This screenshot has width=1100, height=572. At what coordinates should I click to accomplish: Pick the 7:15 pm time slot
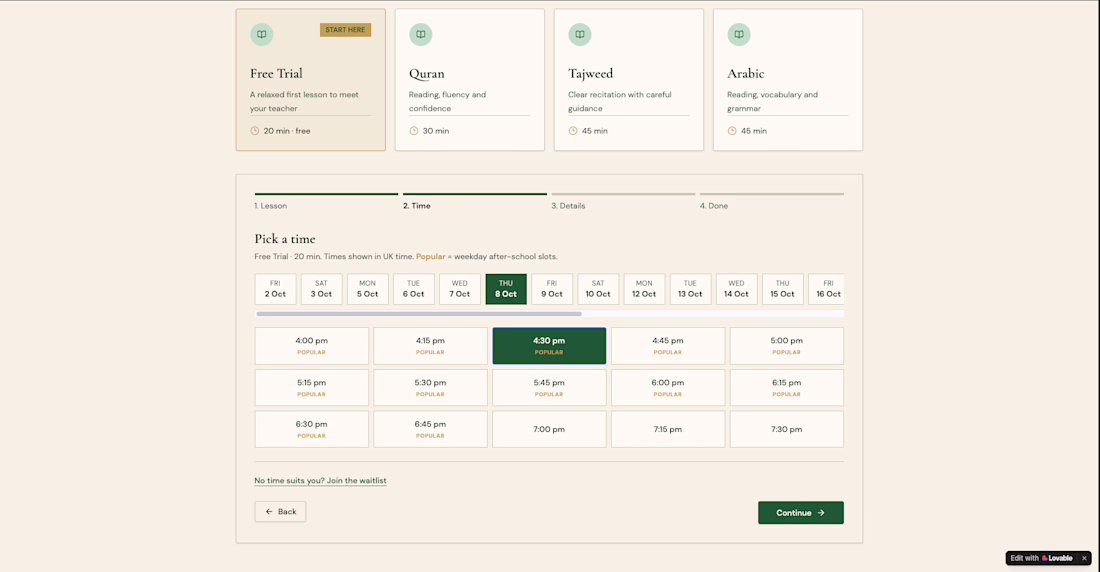click(x=668, y=429)
